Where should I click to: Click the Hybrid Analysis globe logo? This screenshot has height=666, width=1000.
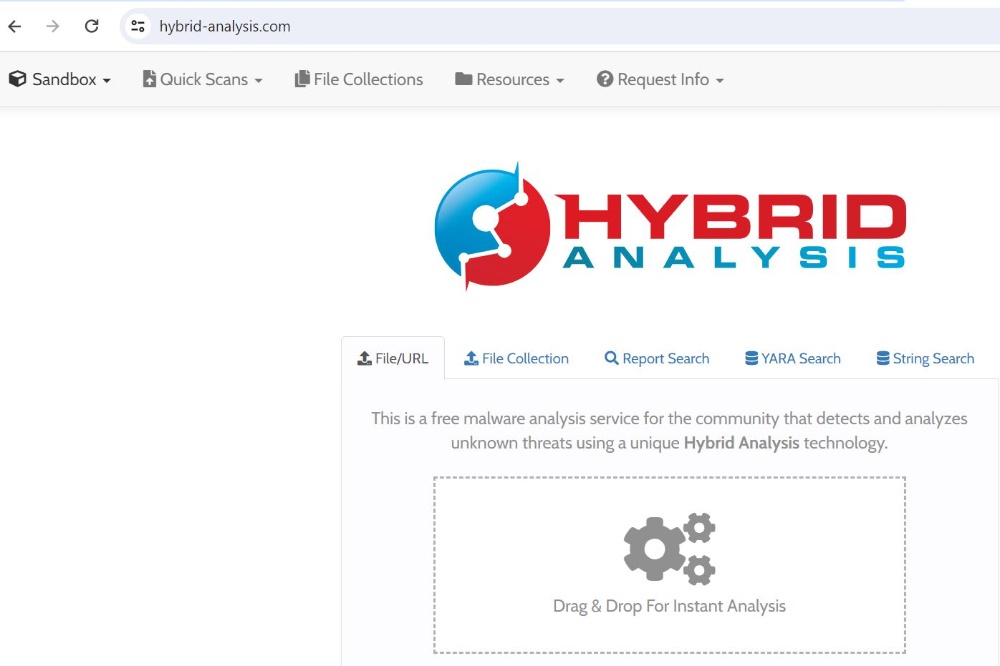click(x=492, y=226)
